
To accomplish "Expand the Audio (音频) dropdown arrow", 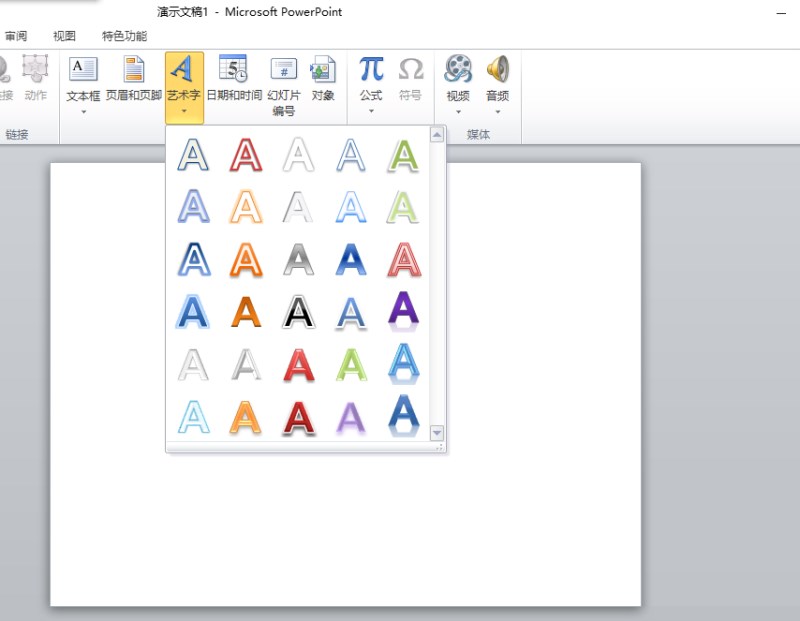I will 497,112.
